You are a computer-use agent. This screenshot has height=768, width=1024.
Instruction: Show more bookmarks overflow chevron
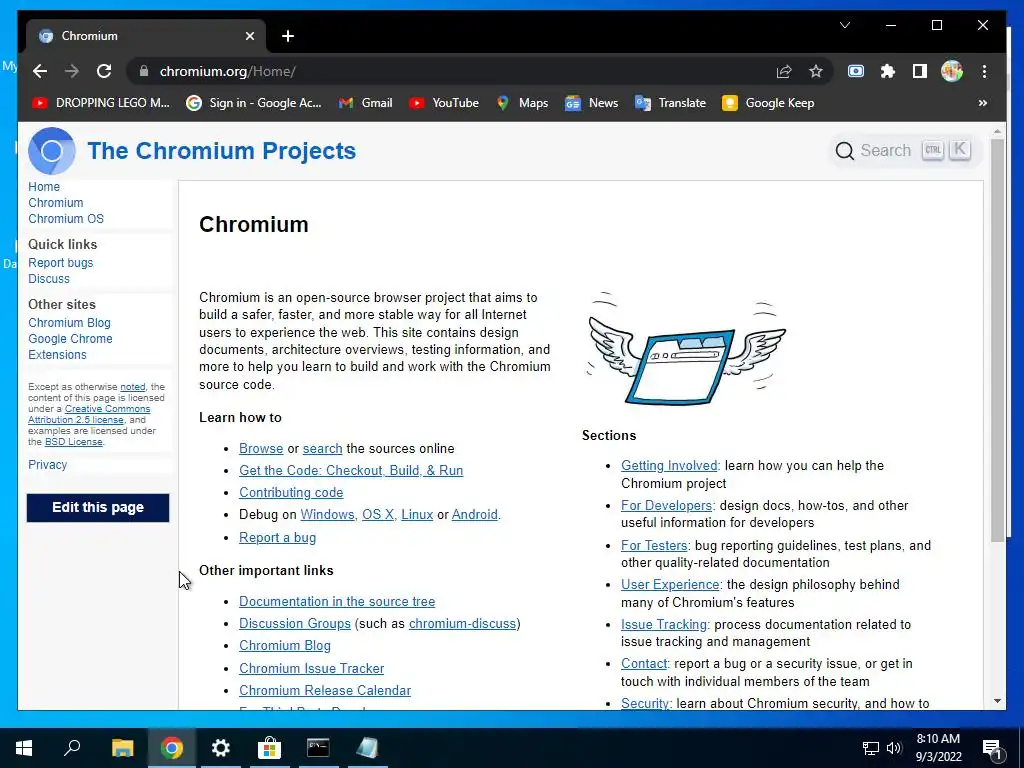982,103
